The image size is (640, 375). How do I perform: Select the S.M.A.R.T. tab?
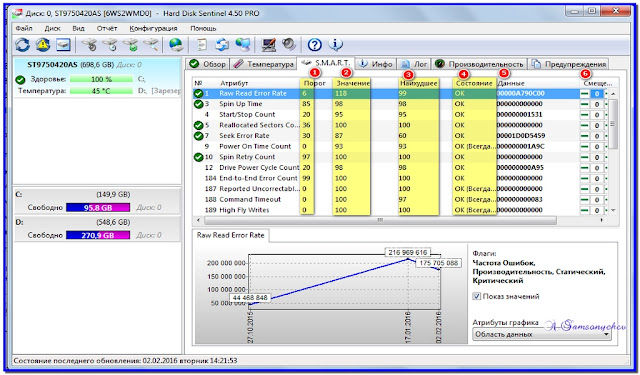click(326, 63)
